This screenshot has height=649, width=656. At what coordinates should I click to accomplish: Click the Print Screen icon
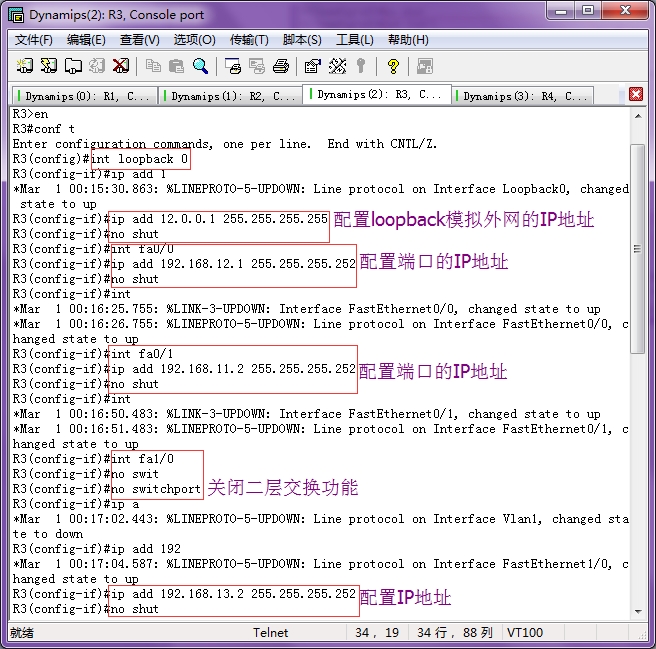233,66
